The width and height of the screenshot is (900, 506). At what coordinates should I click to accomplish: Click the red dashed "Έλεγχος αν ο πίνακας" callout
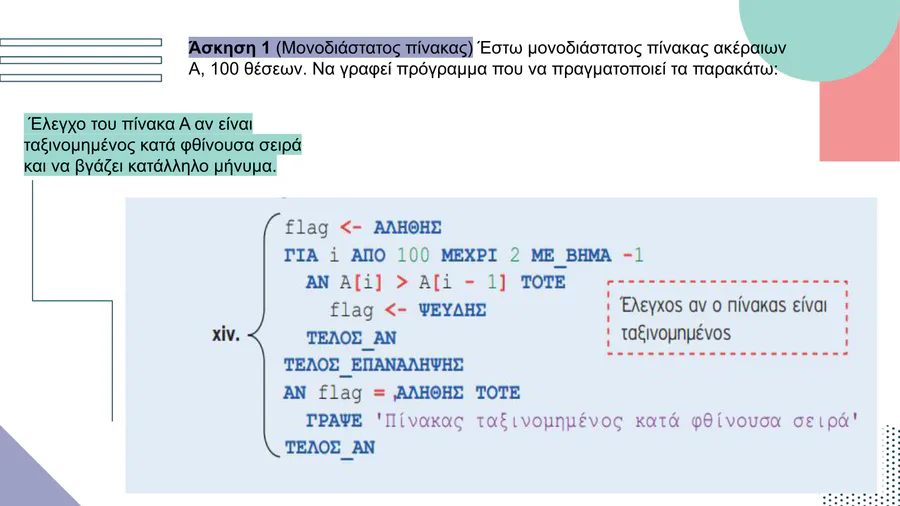click(x=726, y=318)
